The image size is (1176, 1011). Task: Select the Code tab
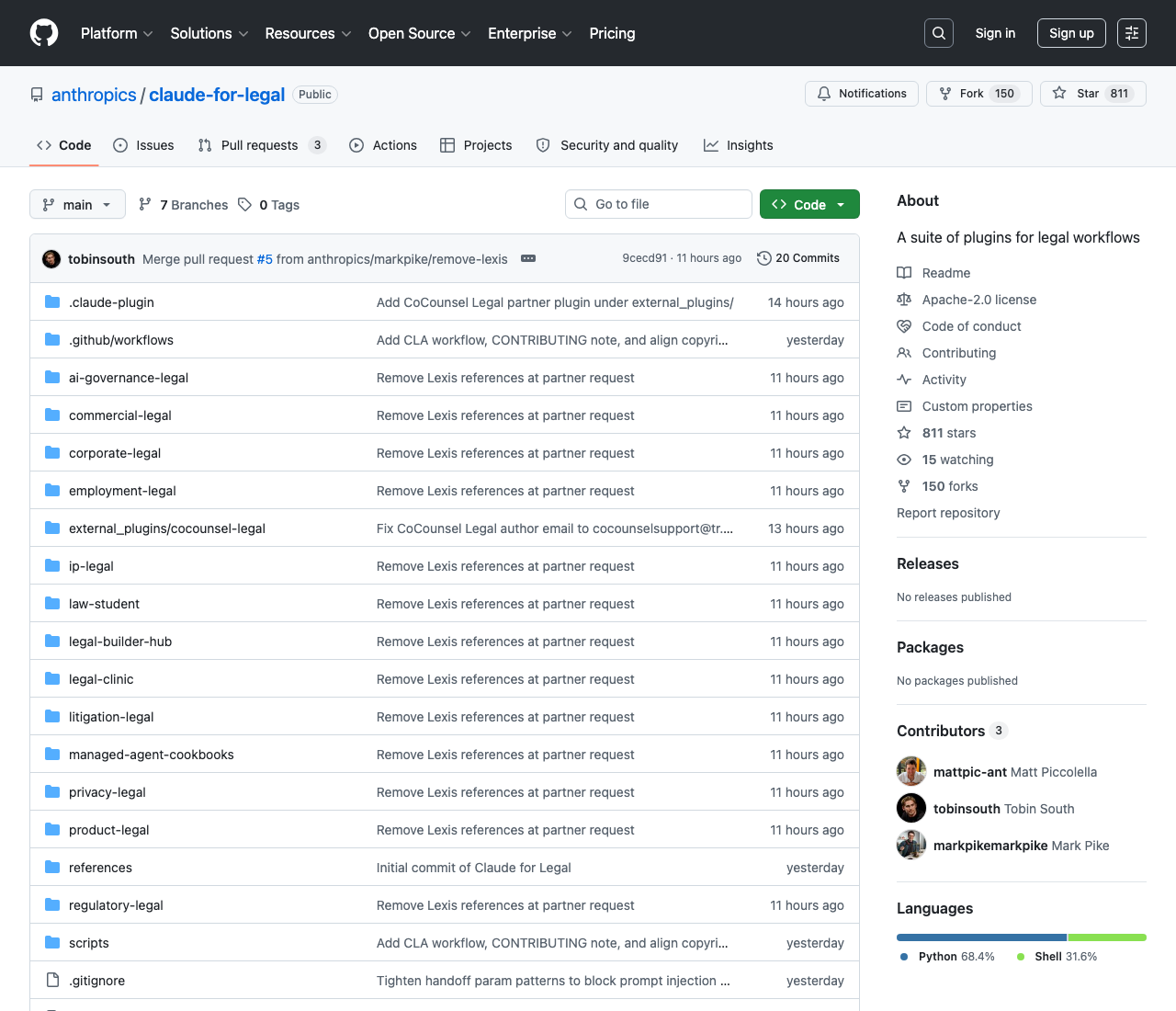(x=63, y=145)
